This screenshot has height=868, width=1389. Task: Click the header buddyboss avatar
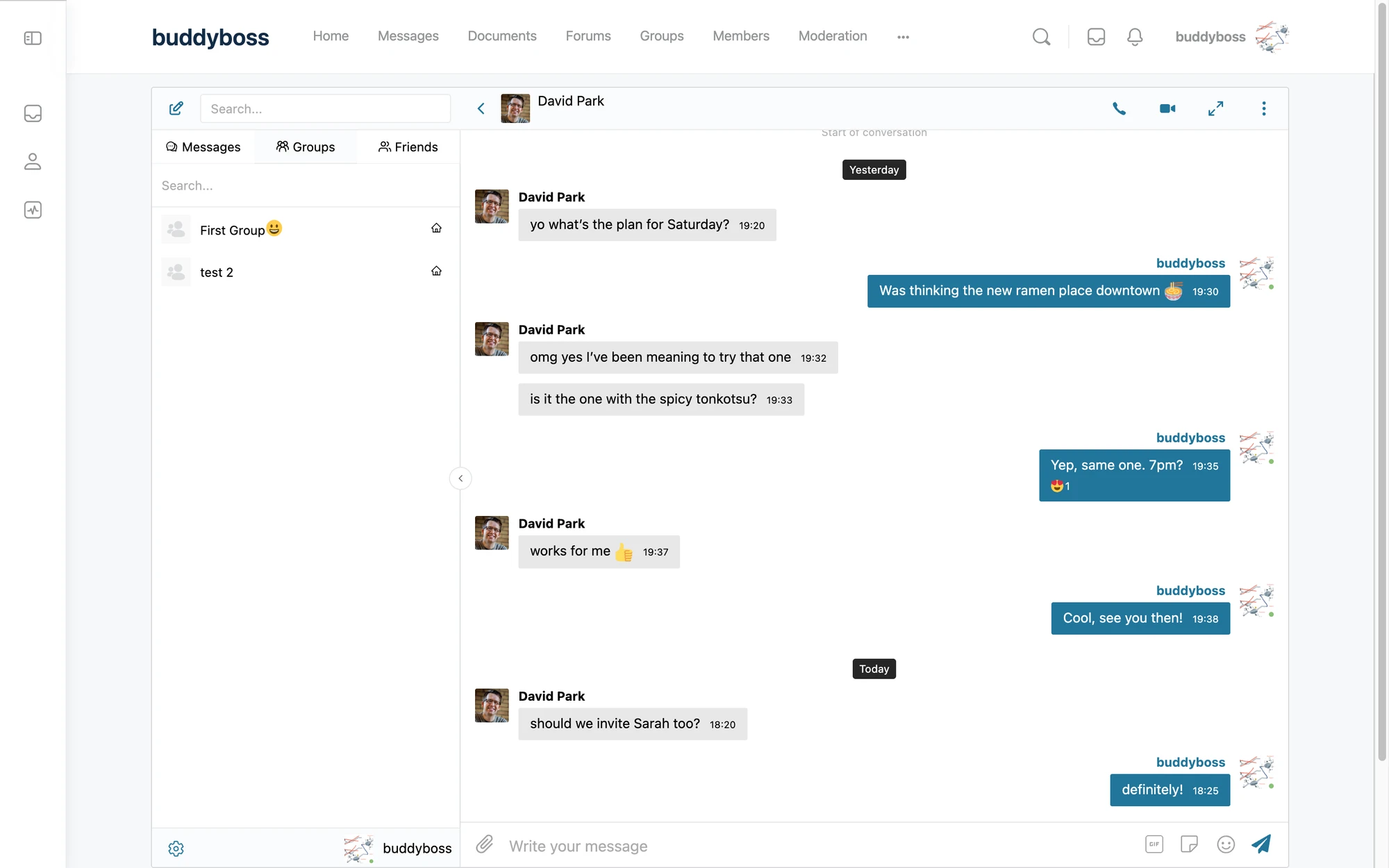[x=1272, y=37]
